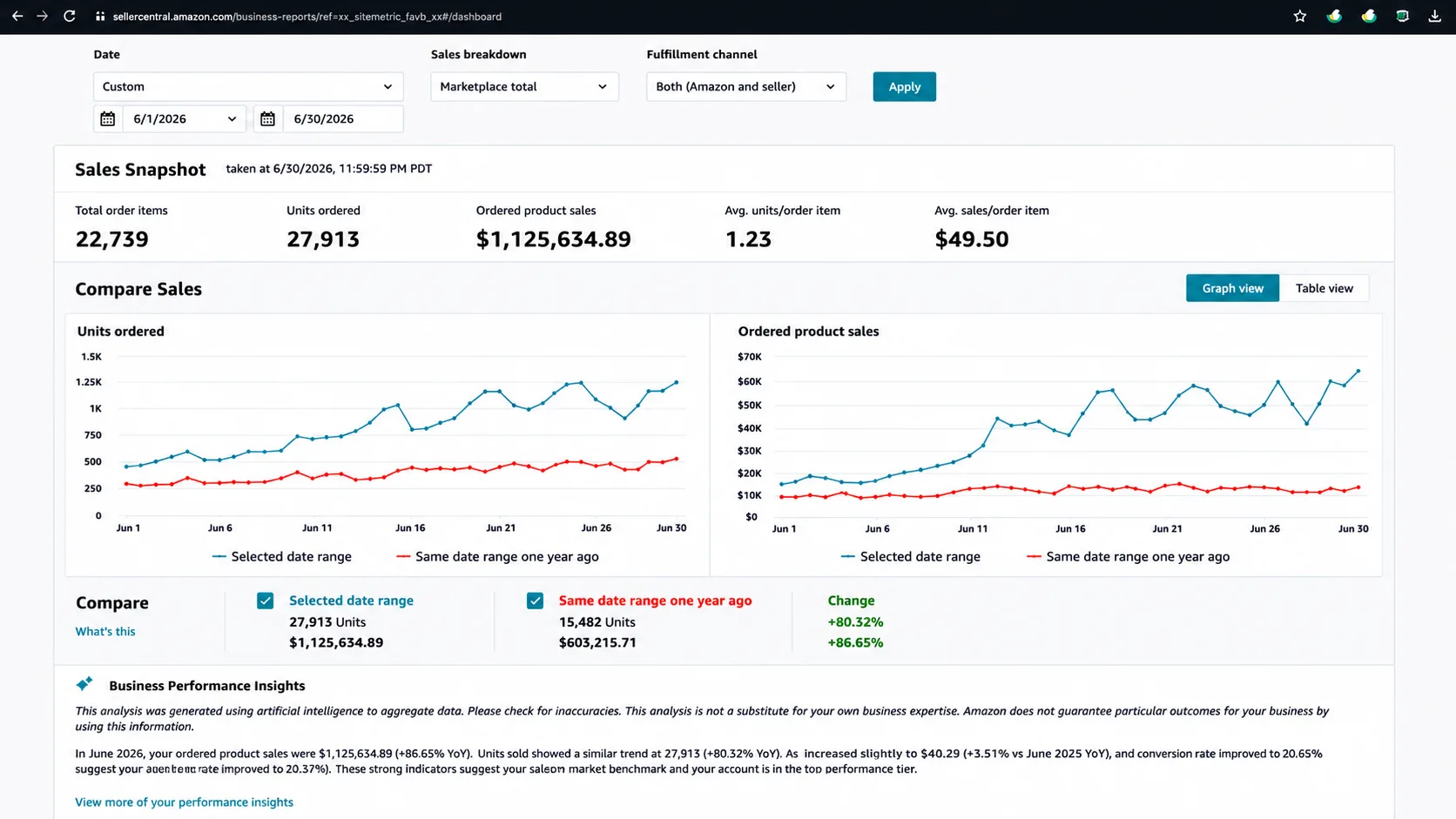Click the 15,482 Units comparison value
This screenshot has height=819, width=1456.
(597, 621)
